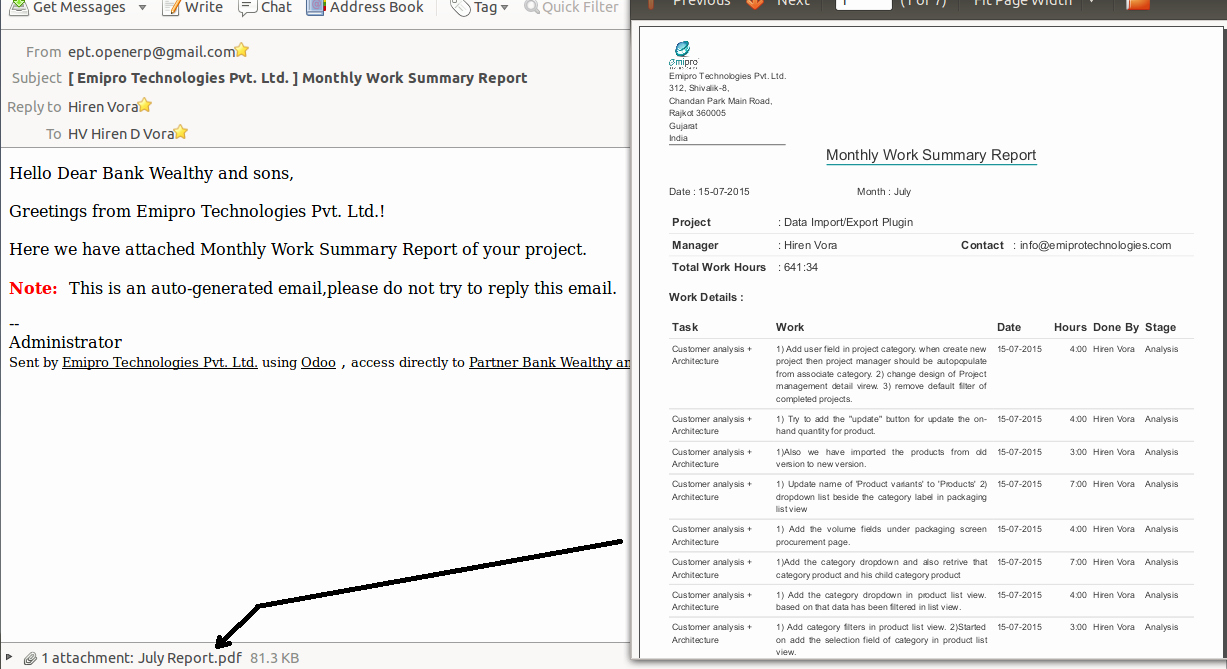Open the Chat toolbar button
This screenshot has height=669, width=1227.
pyautogui.click(x=266, y=7)
